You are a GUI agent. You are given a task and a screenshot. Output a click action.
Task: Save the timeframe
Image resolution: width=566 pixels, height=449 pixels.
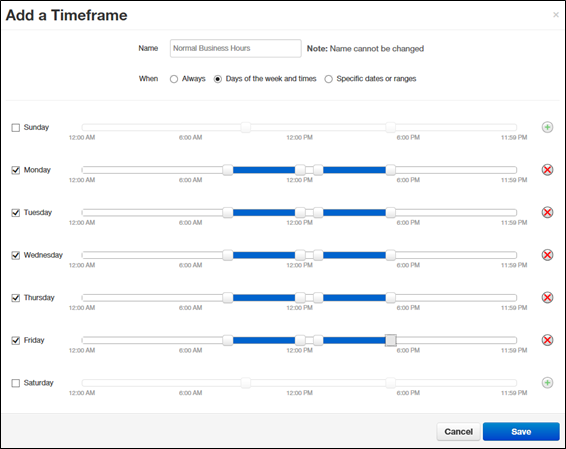pyautogui.click(x=521, y=432)
